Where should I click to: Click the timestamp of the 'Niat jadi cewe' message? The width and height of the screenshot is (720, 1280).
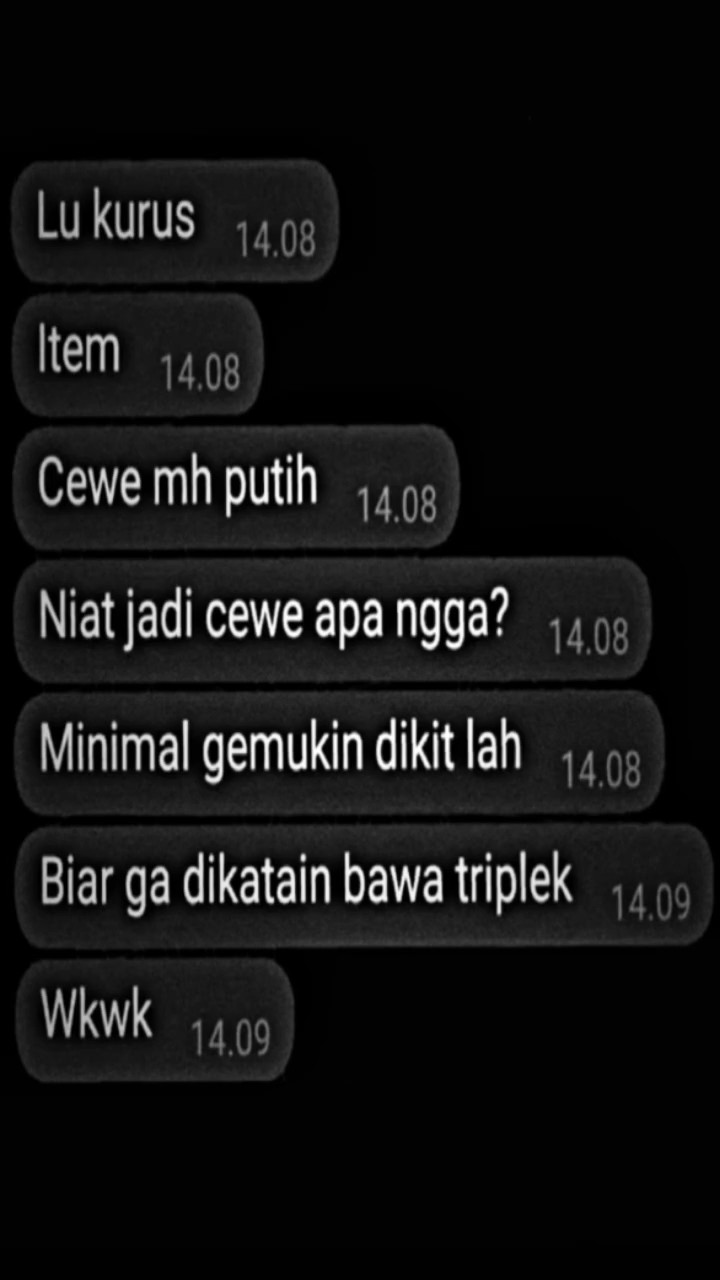pyautogui.click(x=590, y=638)
